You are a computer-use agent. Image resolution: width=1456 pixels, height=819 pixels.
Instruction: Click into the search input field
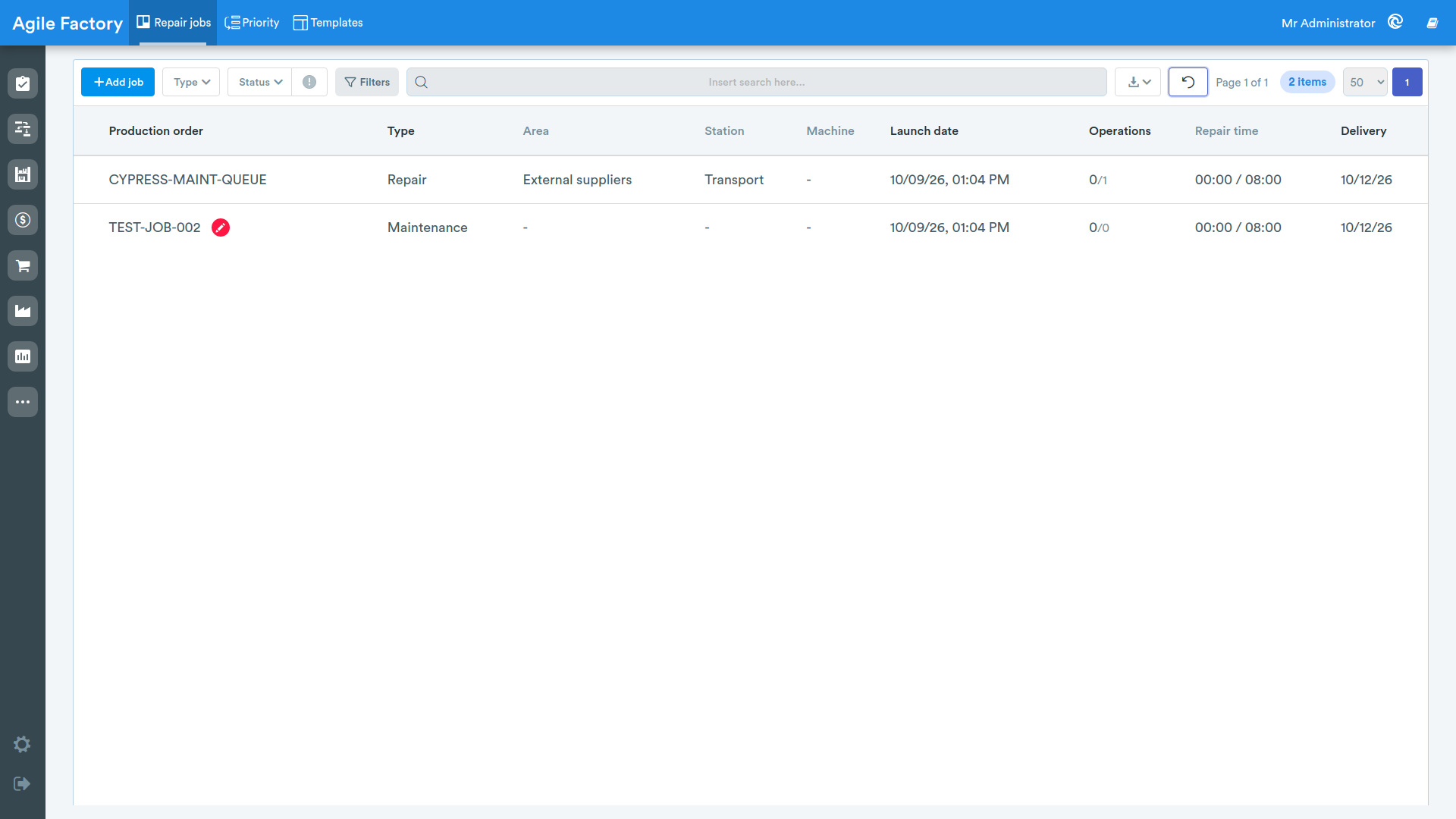click(757, 82)
